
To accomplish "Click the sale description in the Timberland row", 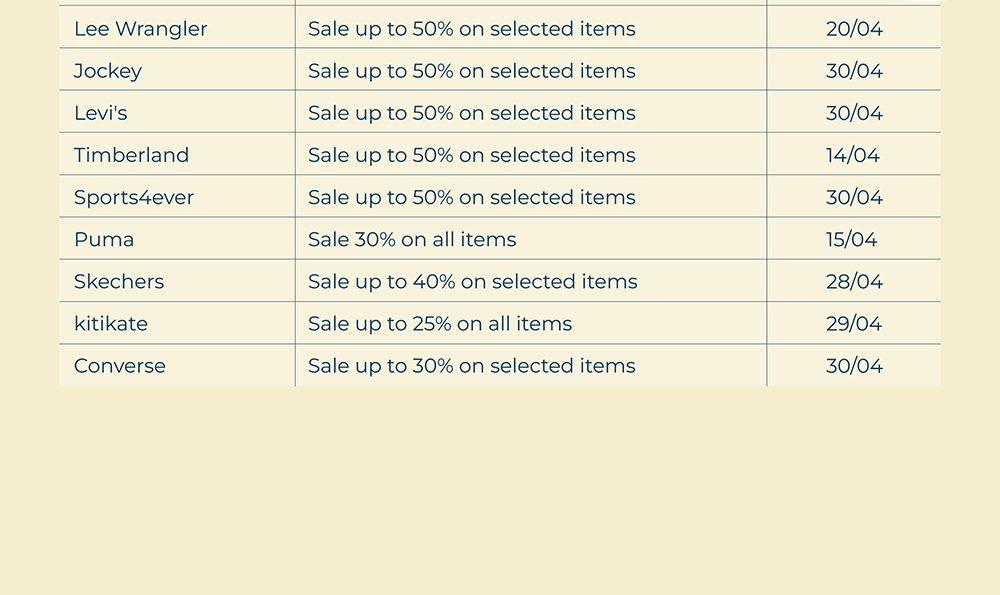I will click(471, 155).
